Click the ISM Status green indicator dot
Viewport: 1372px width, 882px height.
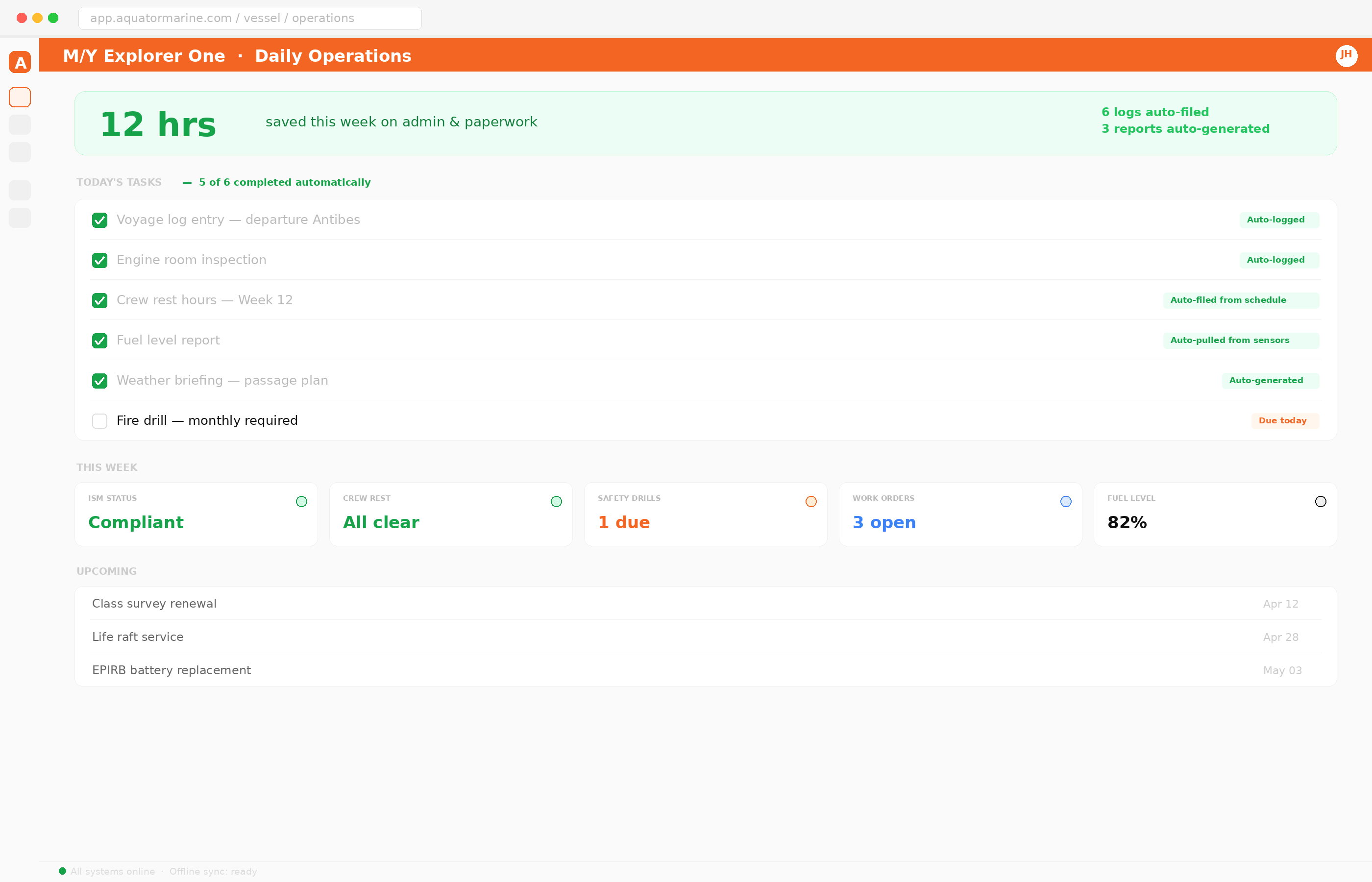(x=302, y=502)
